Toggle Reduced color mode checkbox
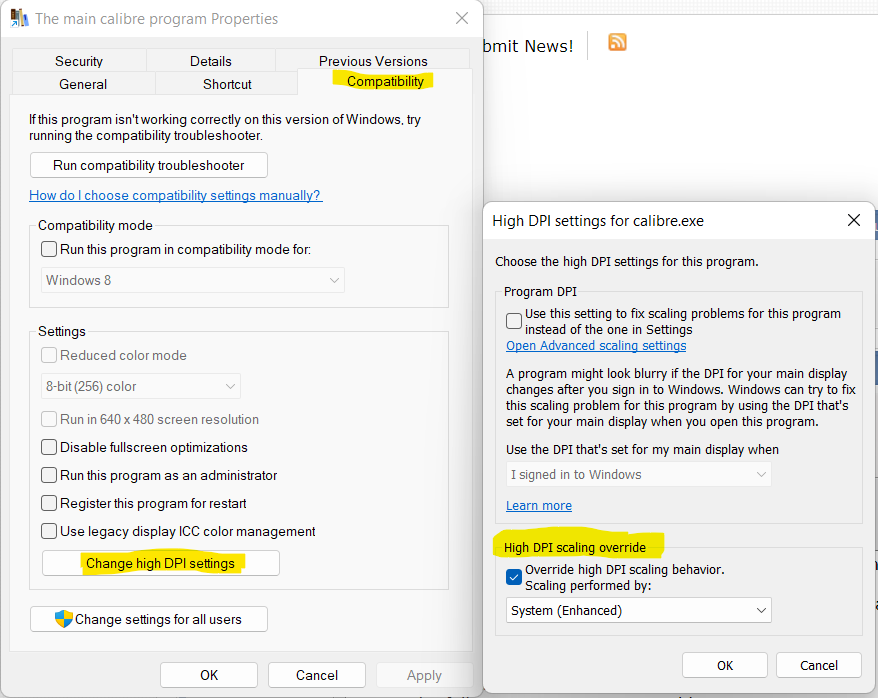Screen dimensions: 878x698 [x=49, y=355]
